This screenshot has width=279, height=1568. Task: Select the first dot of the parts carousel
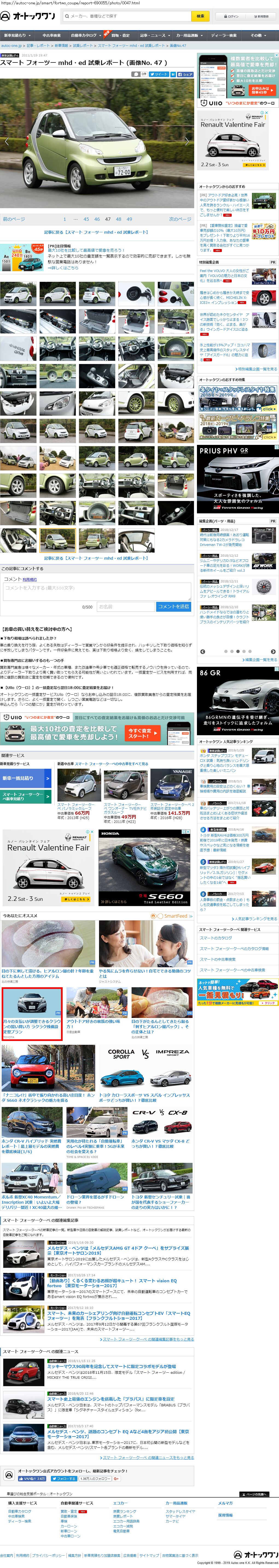point(226,652)
